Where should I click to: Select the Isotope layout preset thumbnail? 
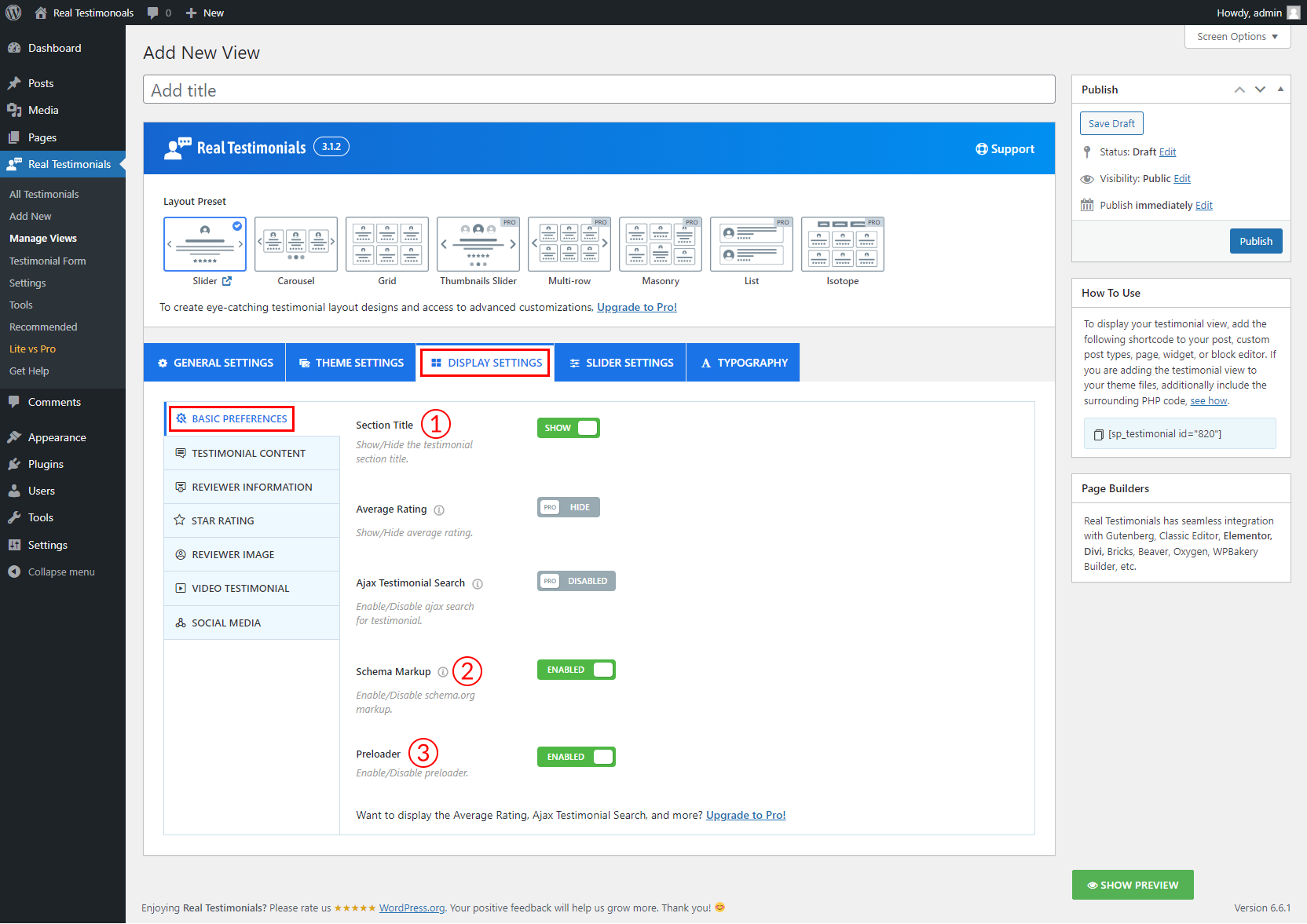843,244
